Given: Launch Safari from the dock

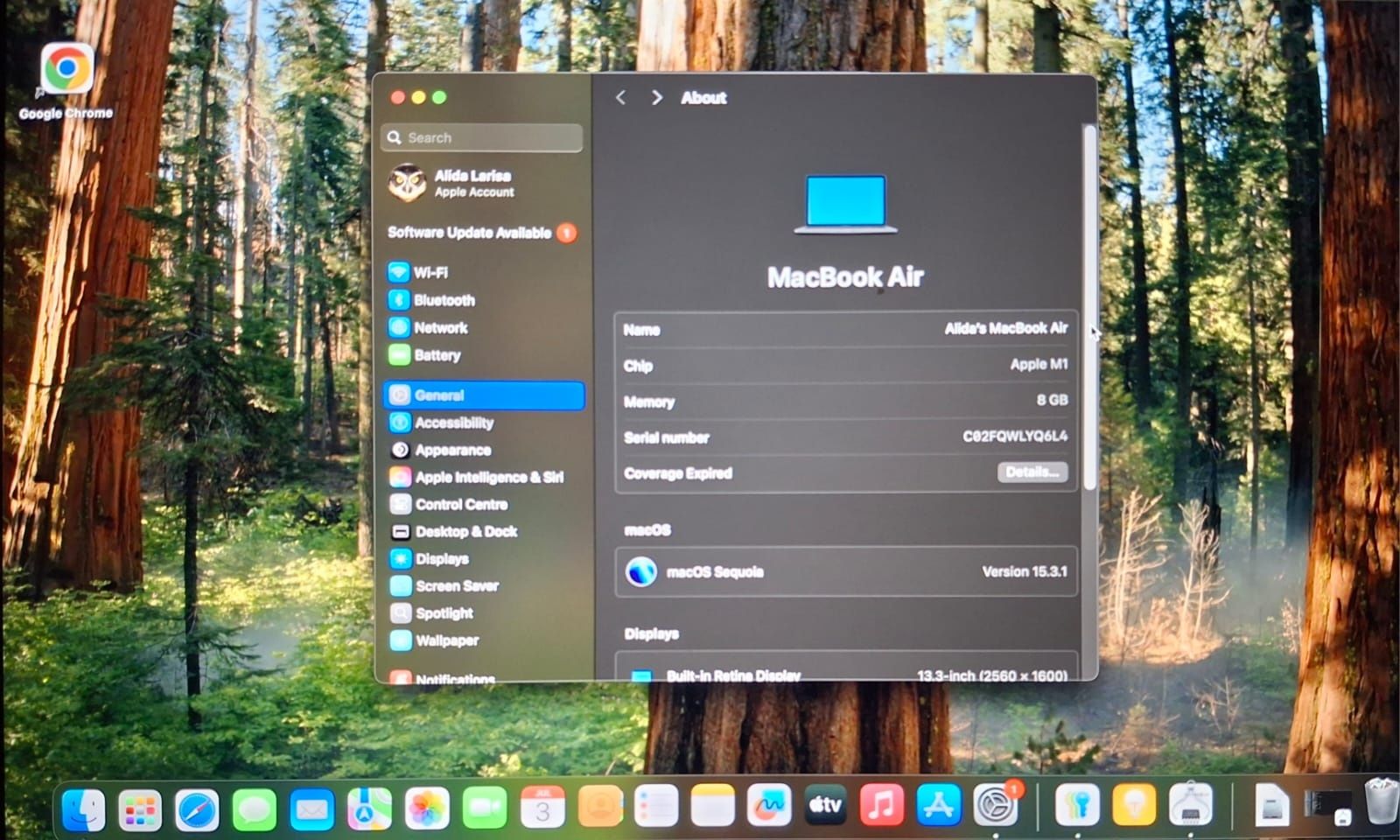Looking at the screenshot, I should [x=198, y=809].
